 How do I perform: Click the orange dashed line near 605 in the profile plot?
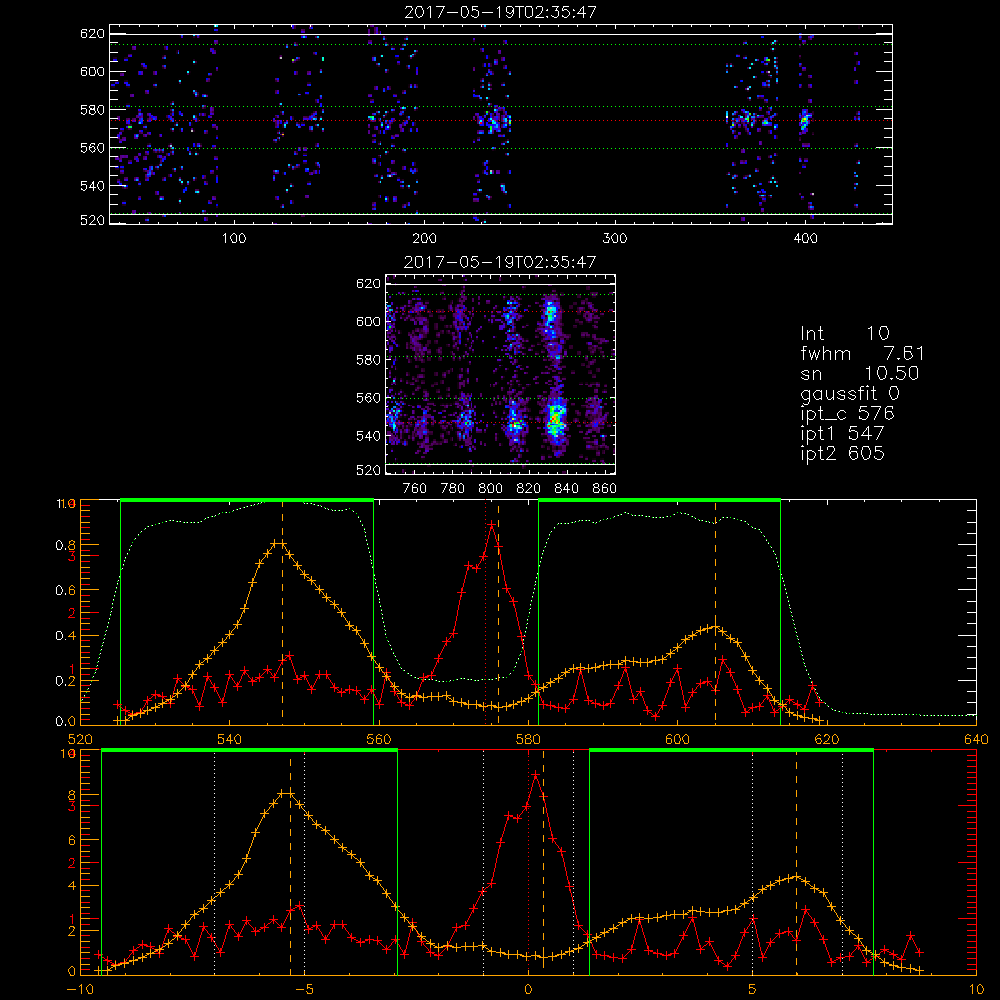click(x=715, y=613)
